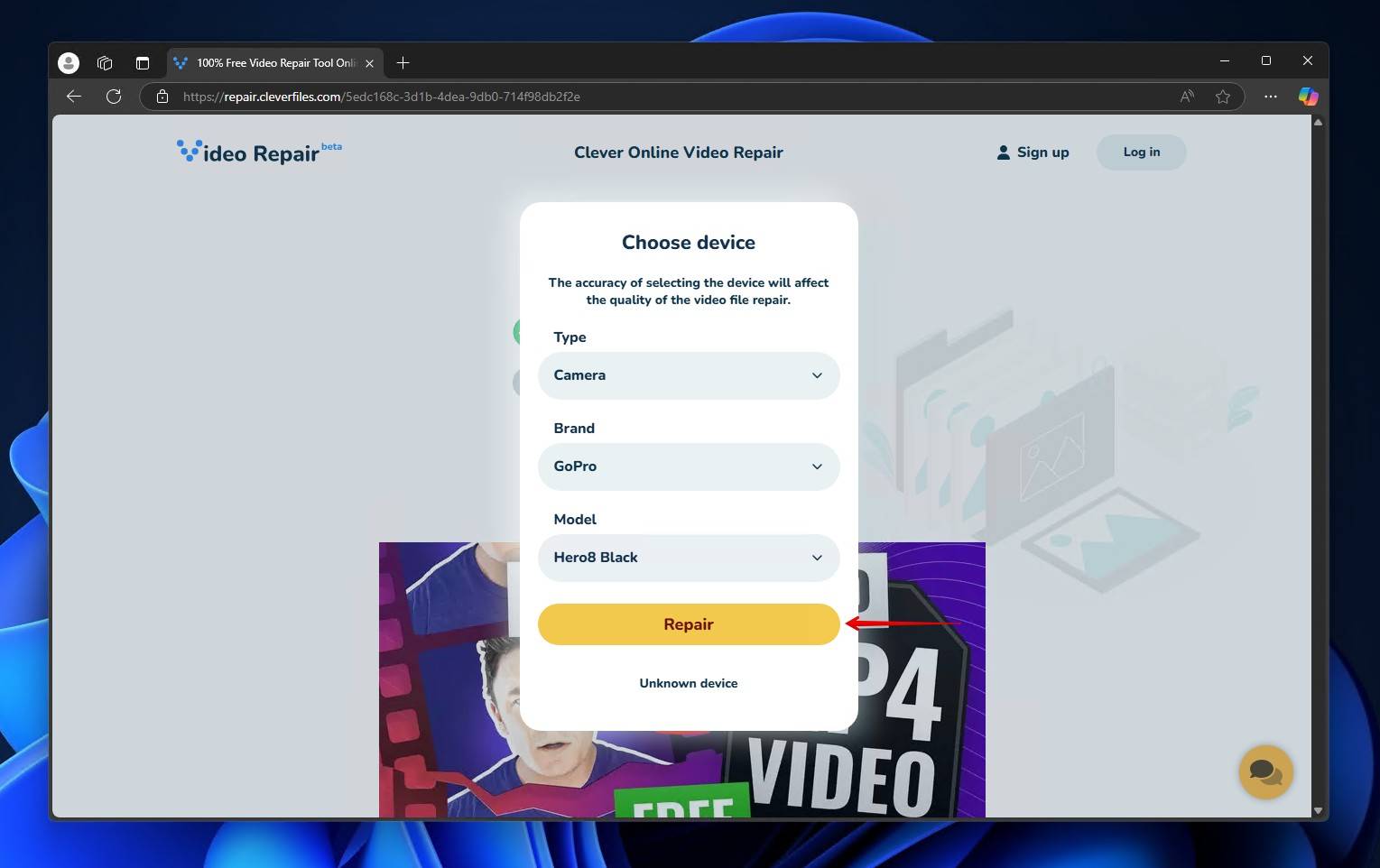The width and height of the screenshot is (1380, 868).
Task: Open the Read aloud icon
Action: click(1187, 97)
